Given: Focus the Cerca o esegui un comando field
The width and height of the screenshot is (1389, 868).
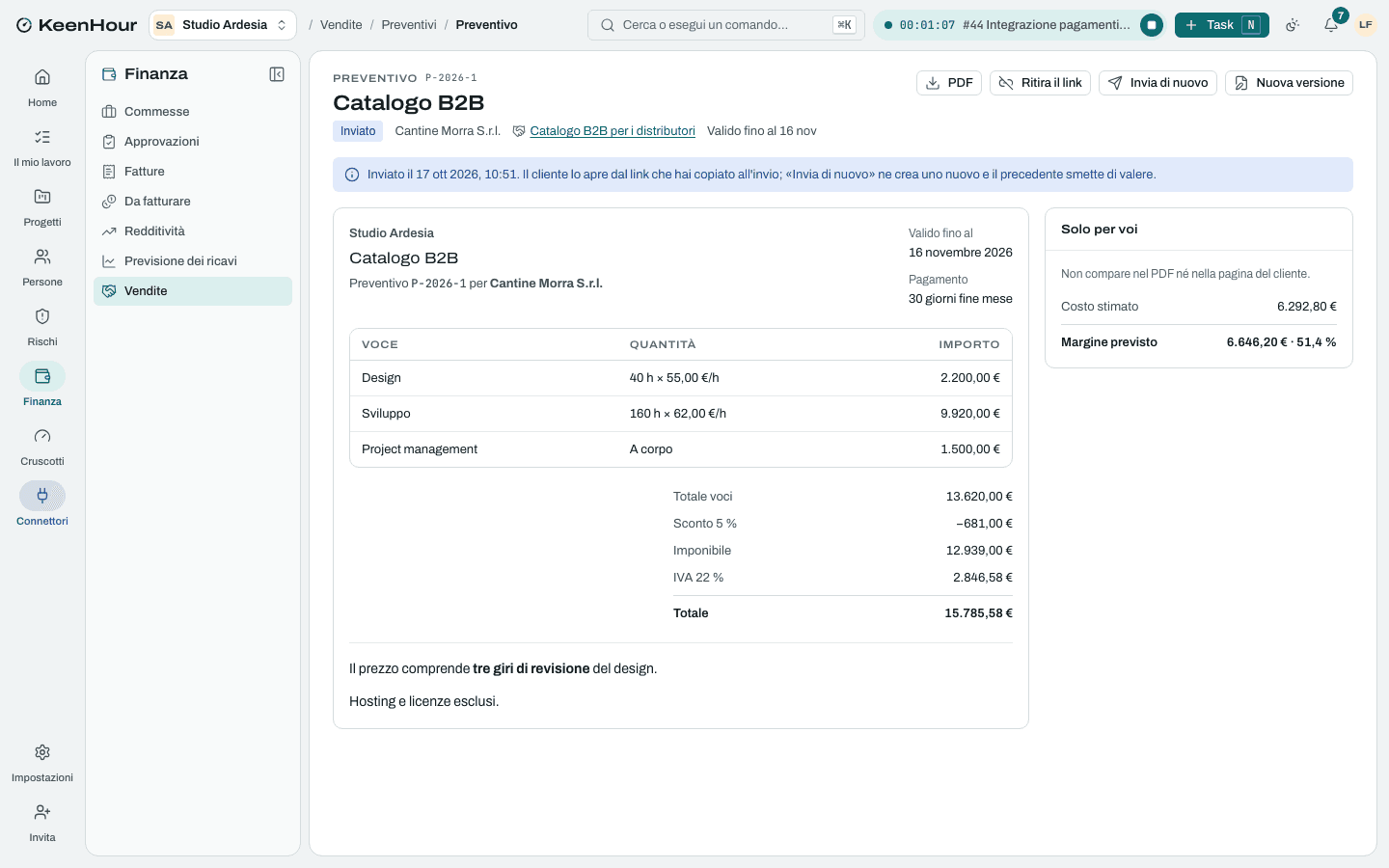Looking at the screenshot, I should tap(726, 25).
